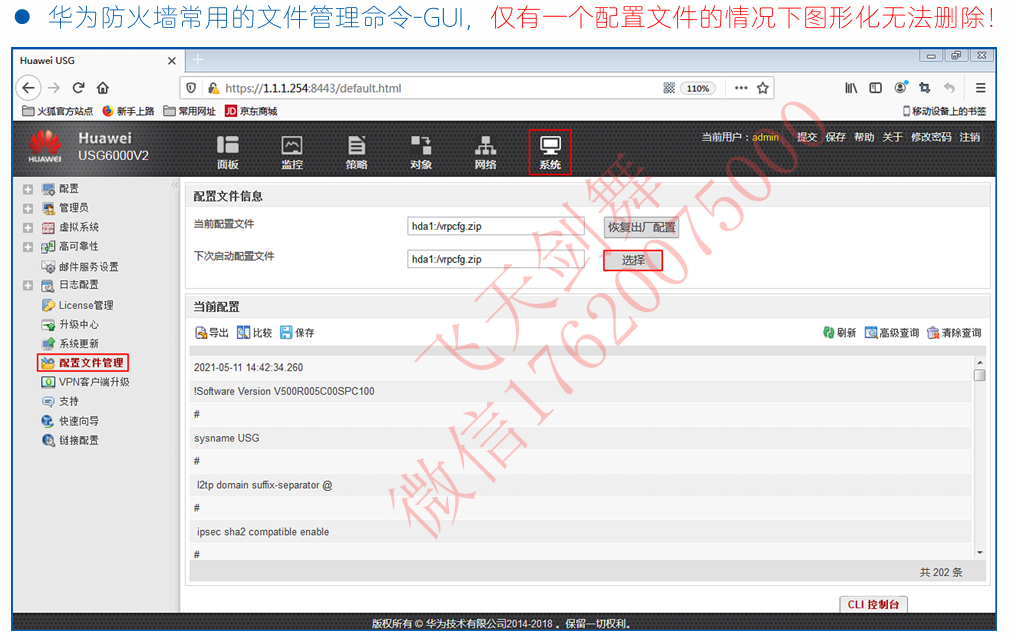Open the page actions three-dot menu
Screen dimensions: 1017x639
pos(741,88)
